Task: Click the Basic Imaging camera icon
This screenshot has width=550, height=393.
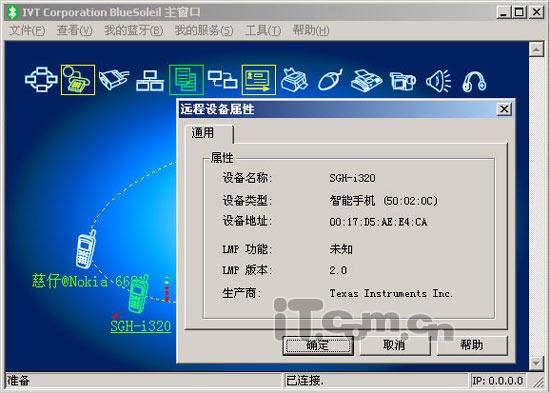Action: [403, 80]
